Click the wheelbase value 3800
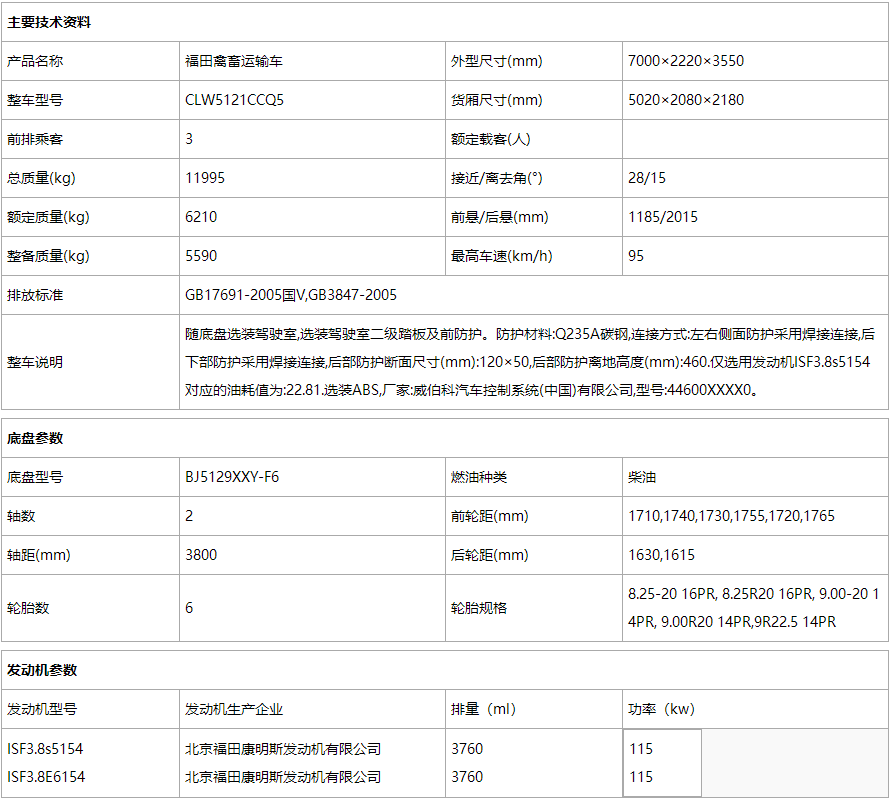 [201, 555]
